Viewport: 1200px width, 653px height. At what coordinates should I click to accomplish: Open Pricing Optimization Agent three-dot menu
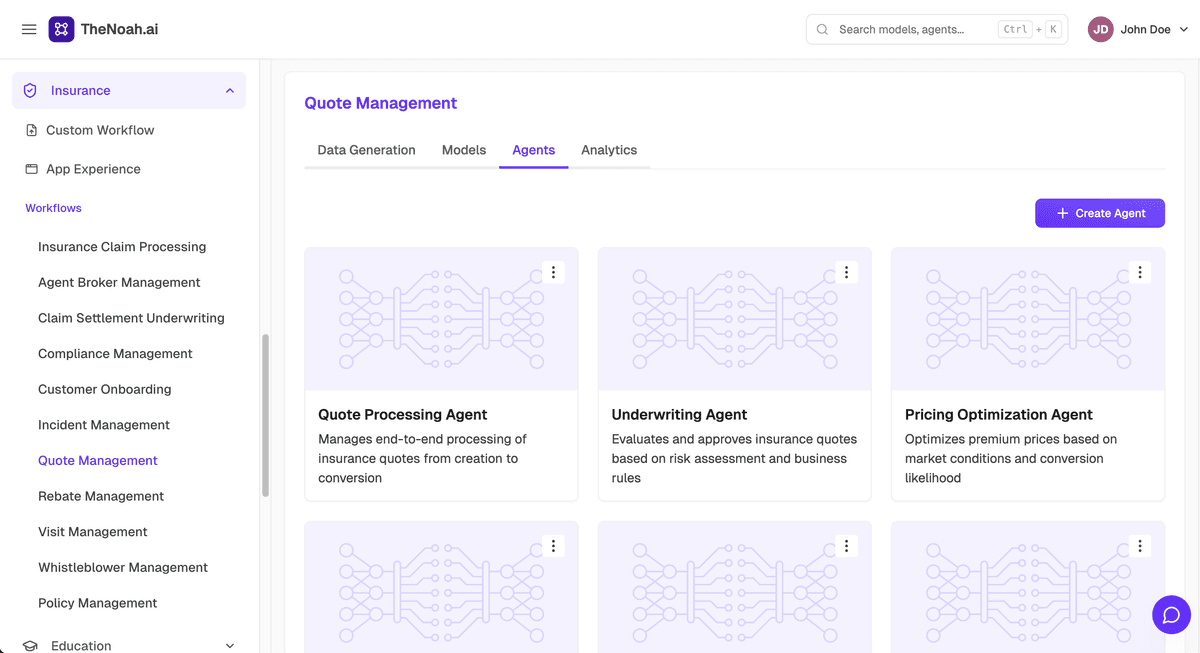pos(1139,272)
